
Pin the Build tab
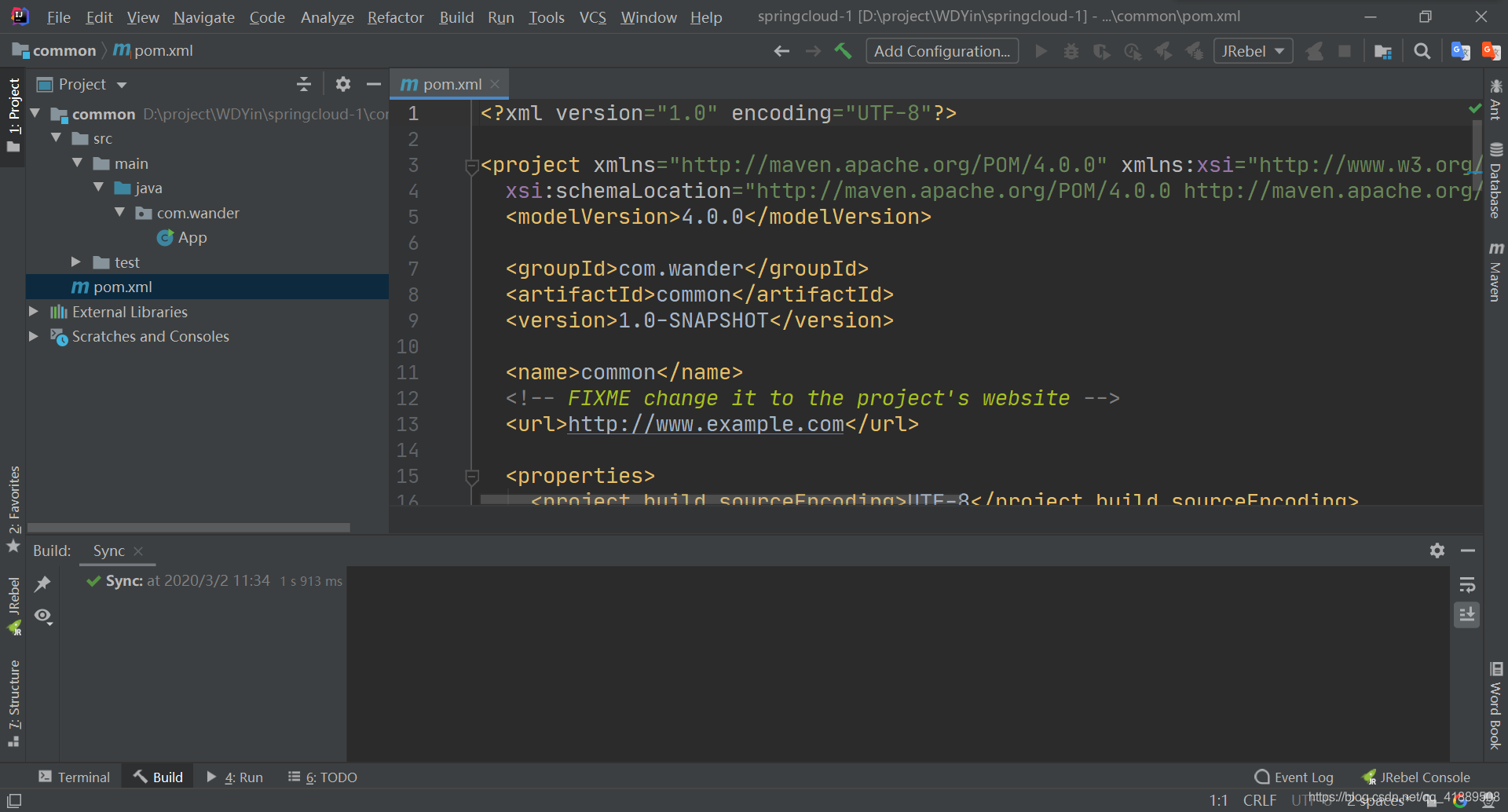click(43, 583)
